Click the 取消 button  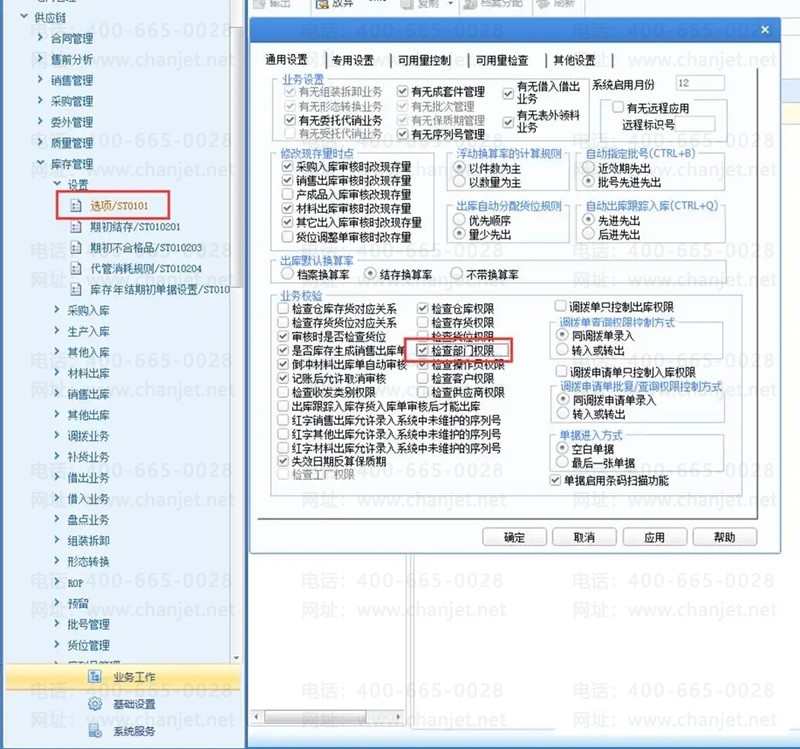[584, 537]
